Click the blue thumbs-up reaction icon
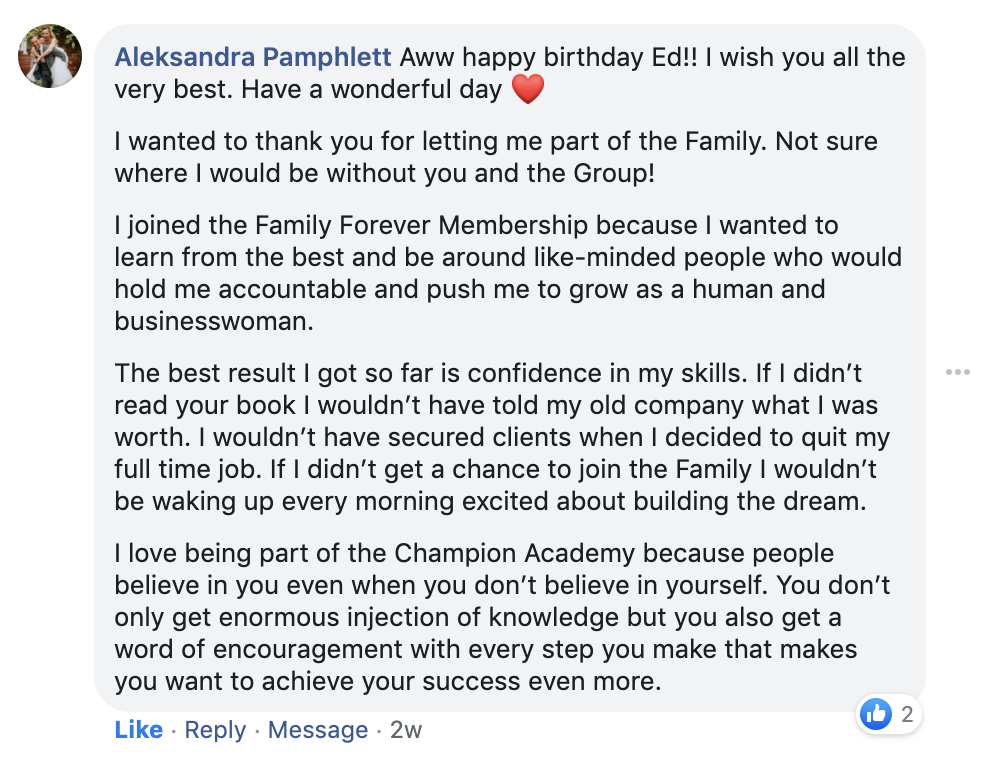 (876, 714)
